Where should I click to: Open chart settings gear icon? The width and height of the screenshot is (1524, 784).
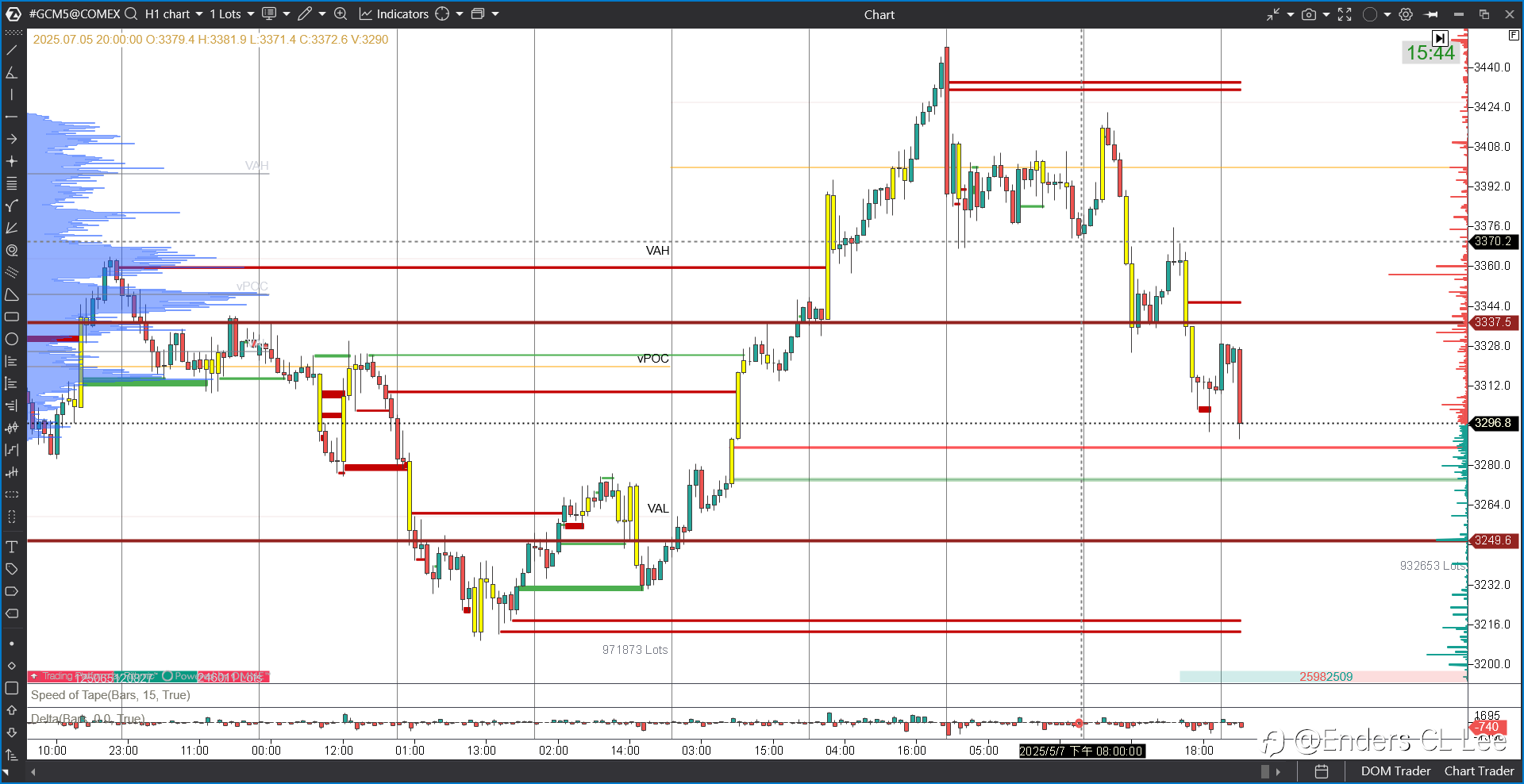point(1406,14)
